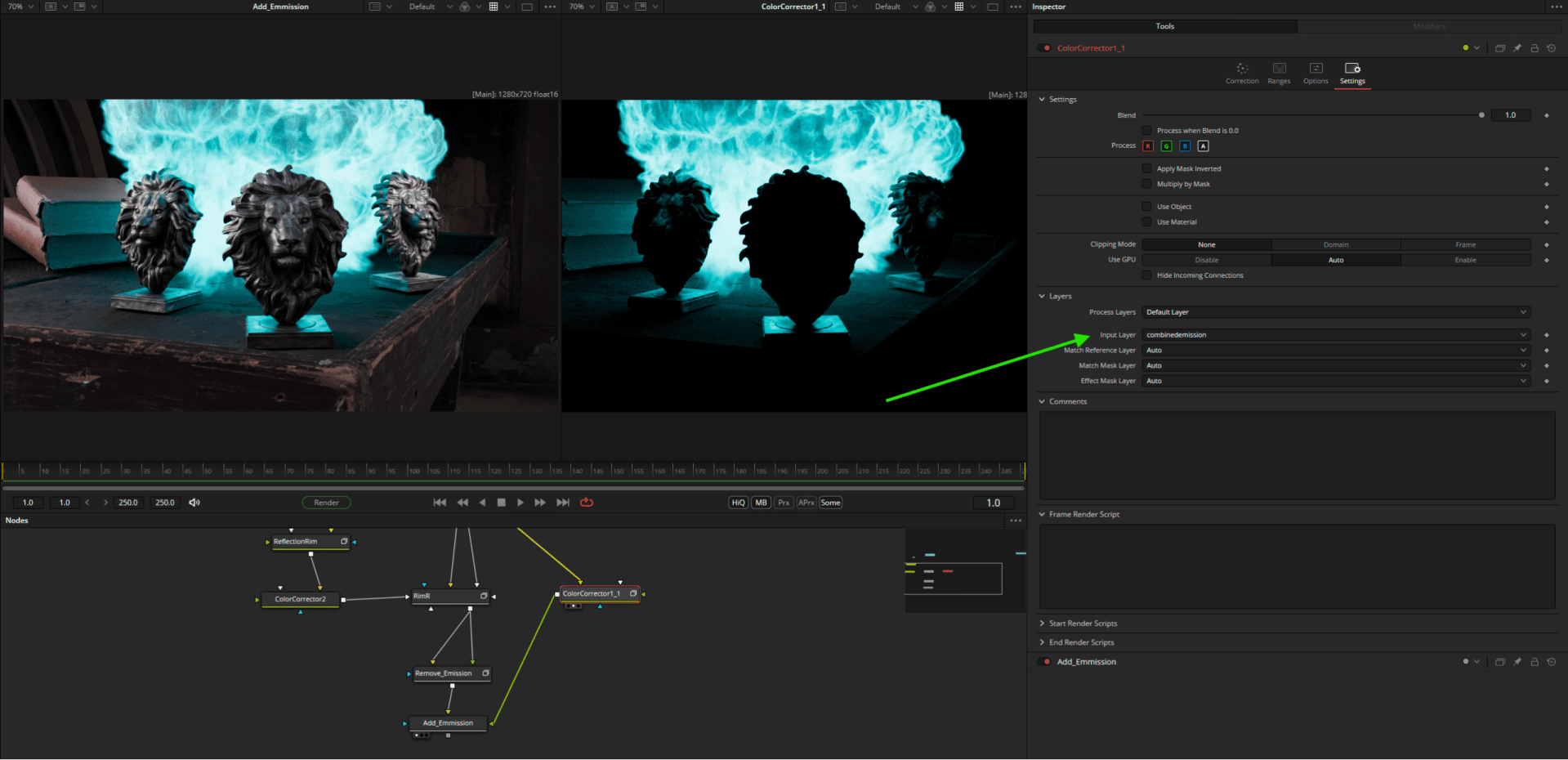
Task: Lock ColorCorrector1_1 via the padlock icon
Action: tap(1534, 47)
